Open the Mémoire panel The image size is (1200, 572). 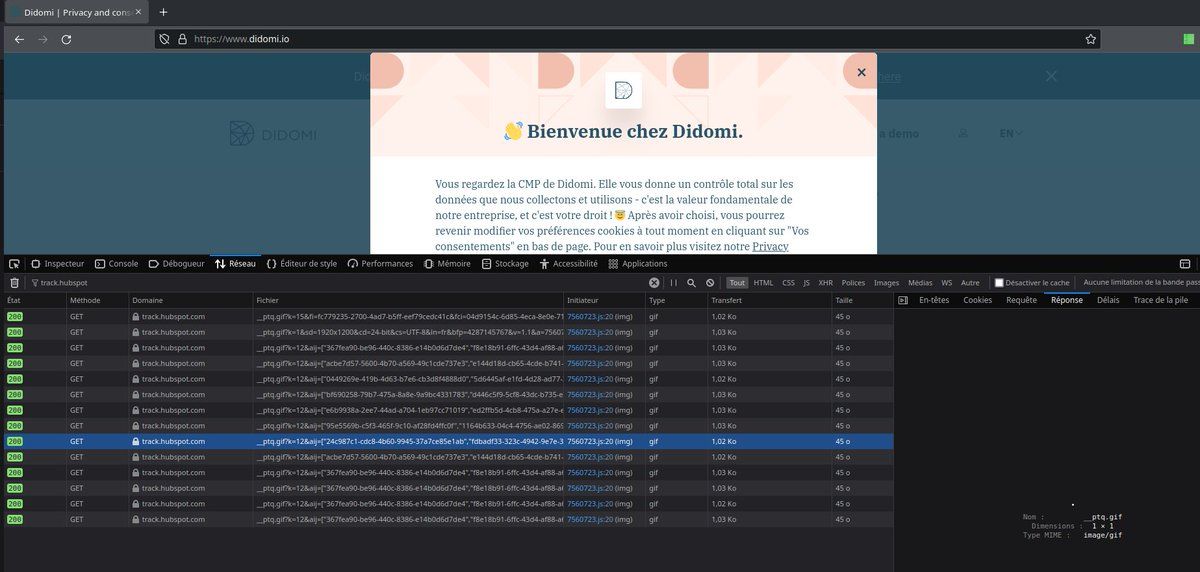[x=447, y=264]
